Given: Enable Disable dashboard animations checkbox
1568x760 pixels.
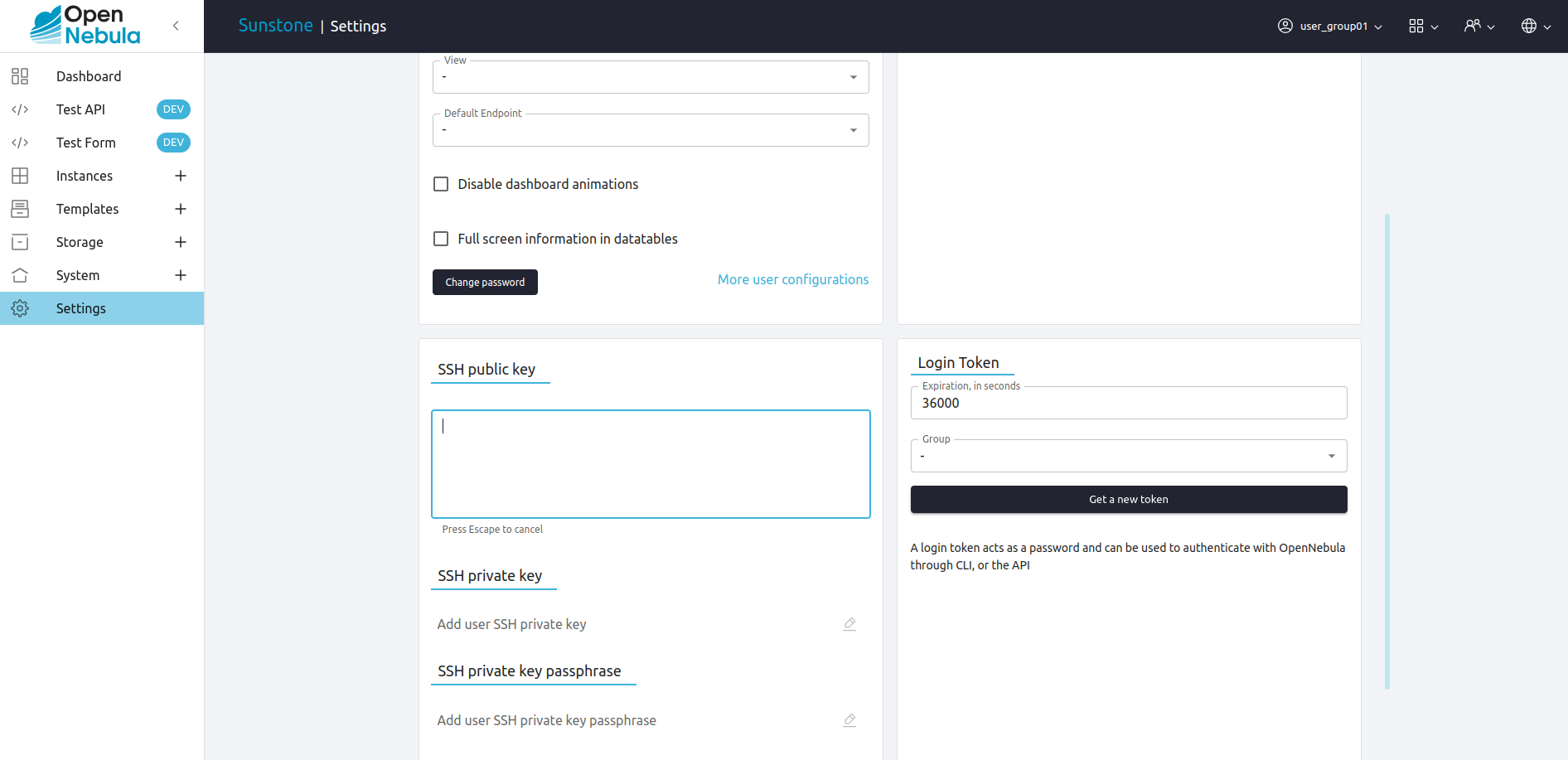Looking at the screenshot, I should click(441, 184).
